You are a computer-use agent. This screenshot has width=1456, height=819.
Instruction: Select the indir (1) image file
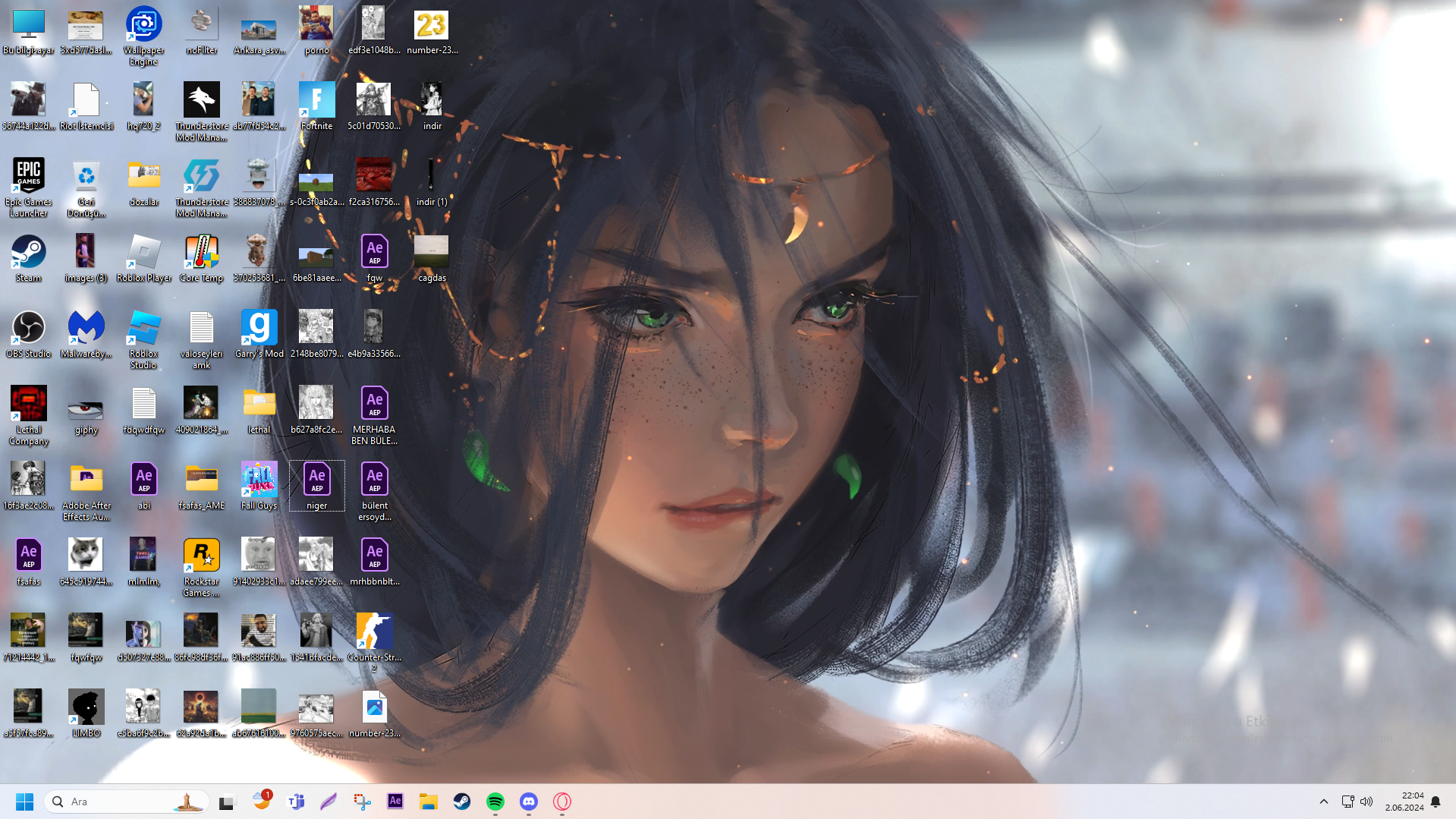click(432, 183)
